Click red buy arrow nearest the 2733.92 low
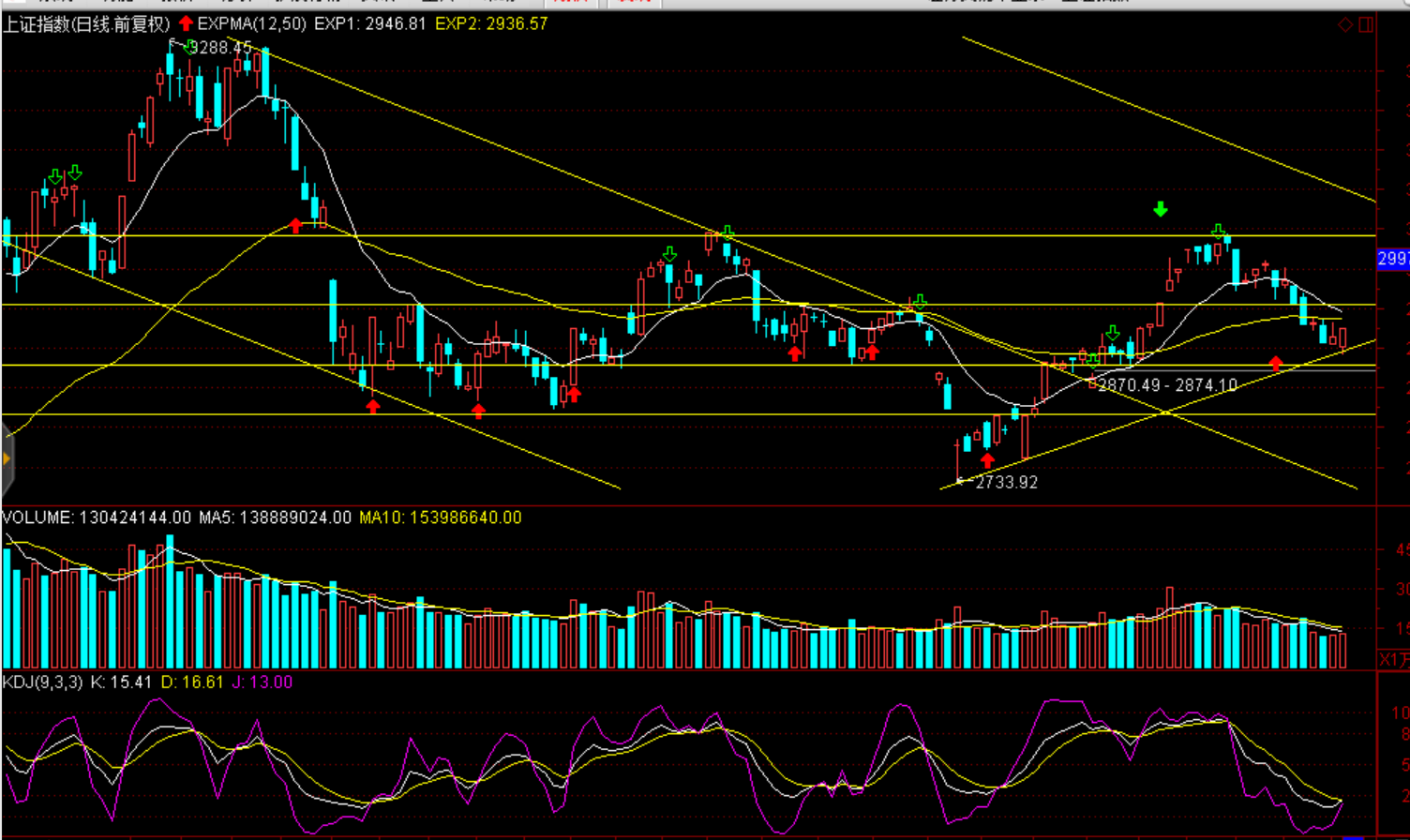Viewport: 1410px width, 840px height. [987, 460]
